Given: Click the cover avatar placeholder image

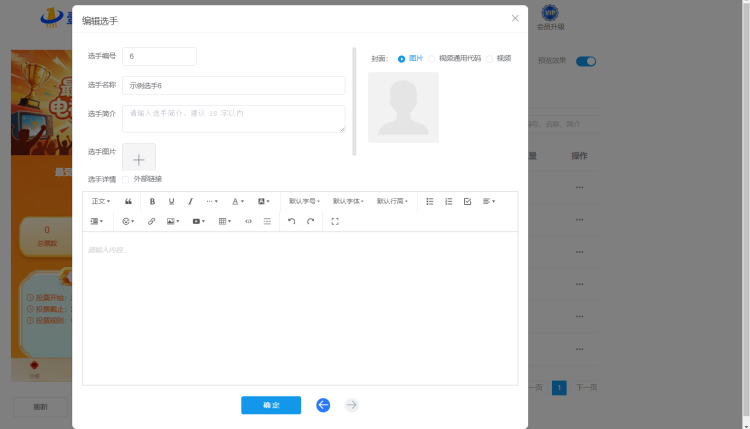Looking at the screenshot, I should tap(403, 107).
